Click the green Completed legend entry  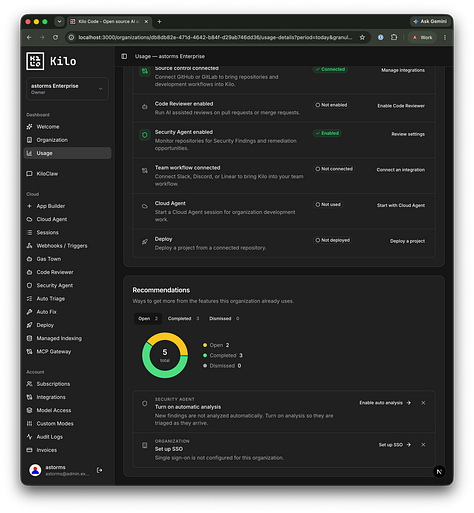pyautogui.click(x=223, y=356)
